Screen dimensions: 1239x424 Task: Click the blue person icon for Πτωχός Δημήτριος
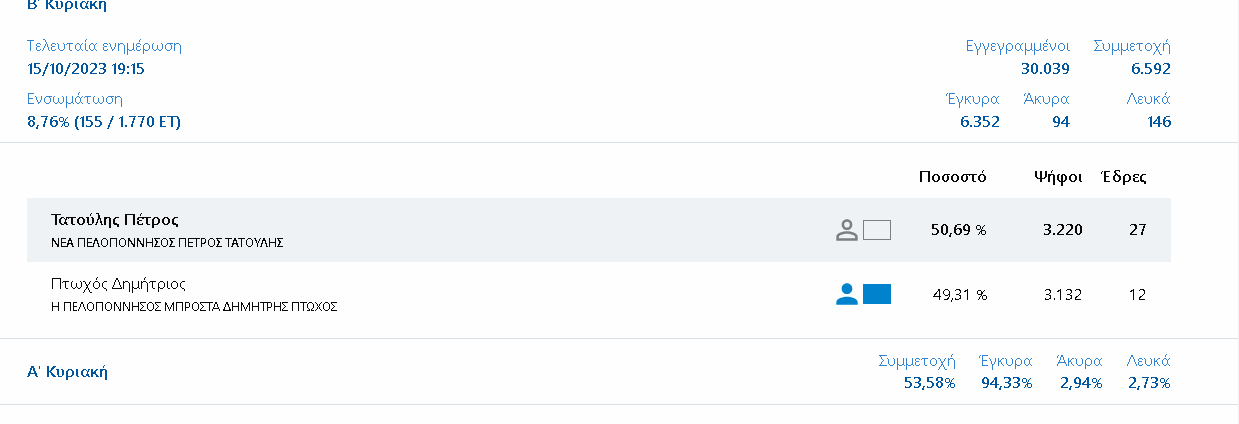(x=847, y=294)
